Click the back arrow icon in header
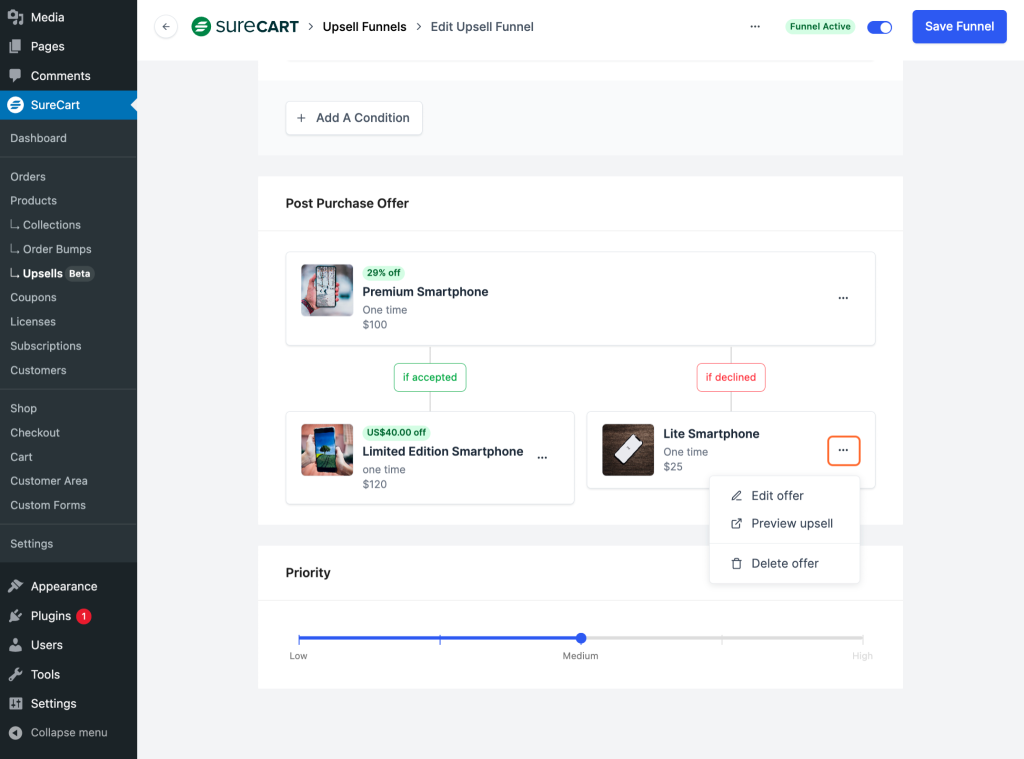 coord(166,27)
